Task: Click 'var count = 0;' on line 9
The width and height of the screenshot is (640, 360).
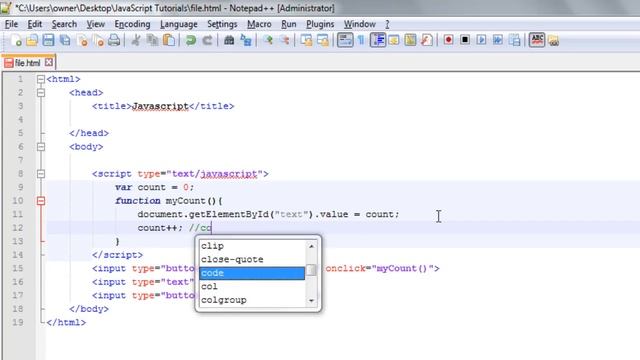Action: 154,187
